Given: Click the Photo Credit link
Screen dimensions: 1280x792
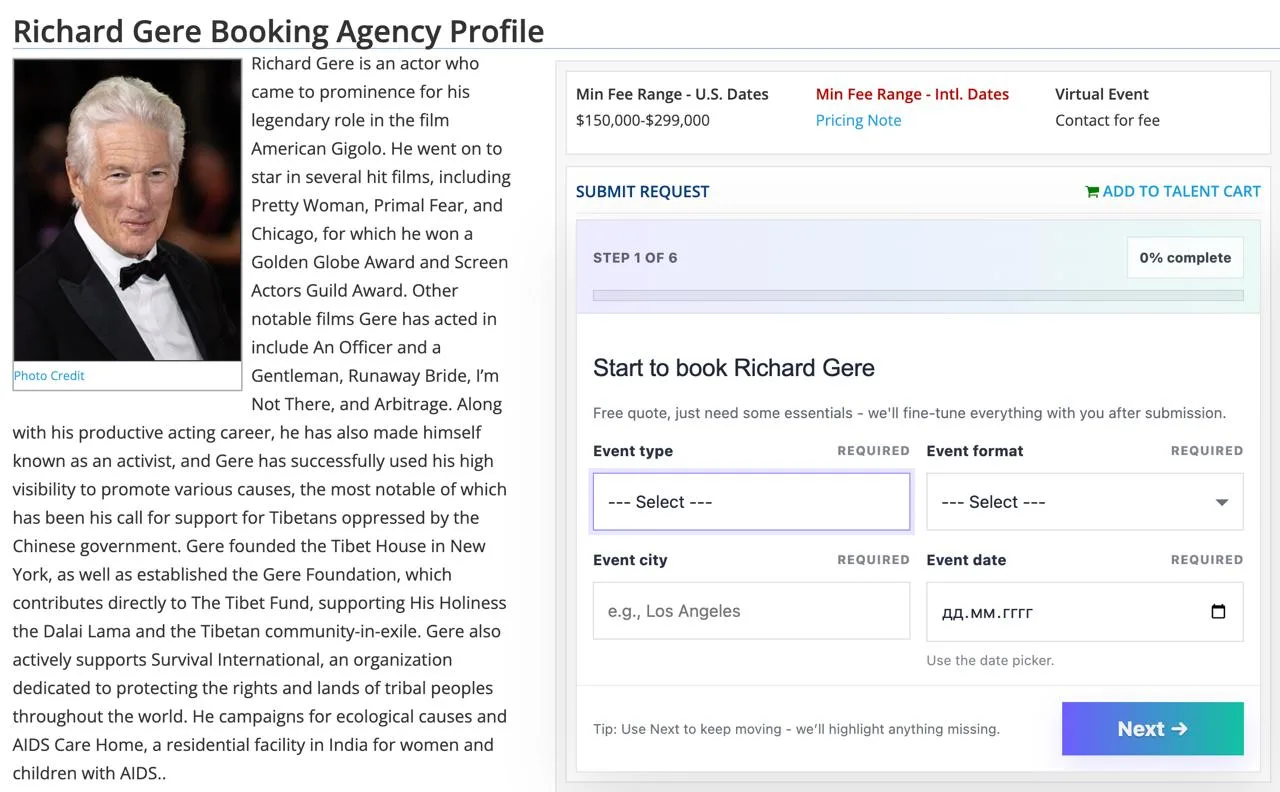Looking at the screenshot, I should 49,375.
